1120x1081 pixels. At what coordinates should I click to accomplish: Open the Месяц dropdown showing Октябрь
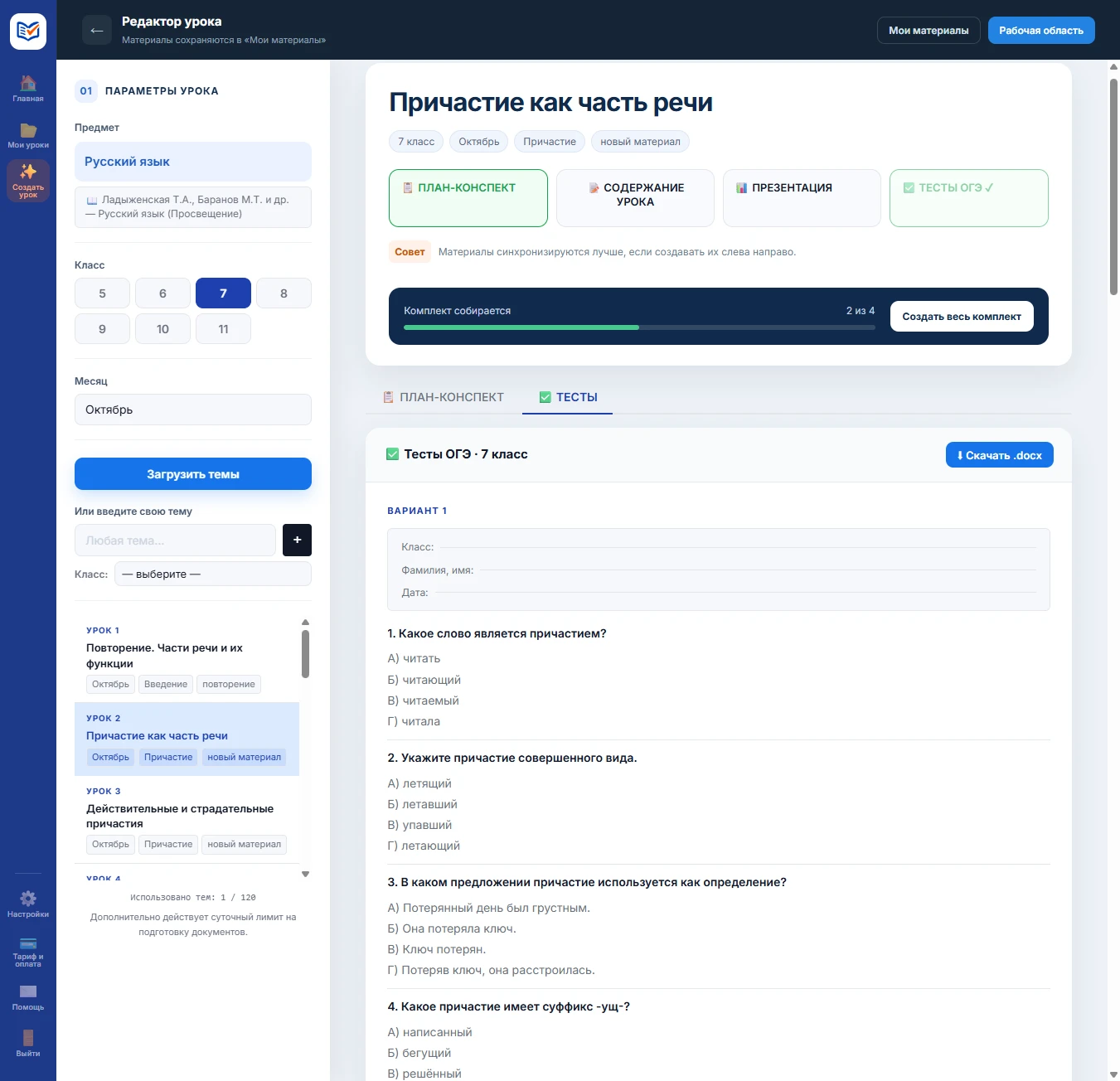[193, 410]
